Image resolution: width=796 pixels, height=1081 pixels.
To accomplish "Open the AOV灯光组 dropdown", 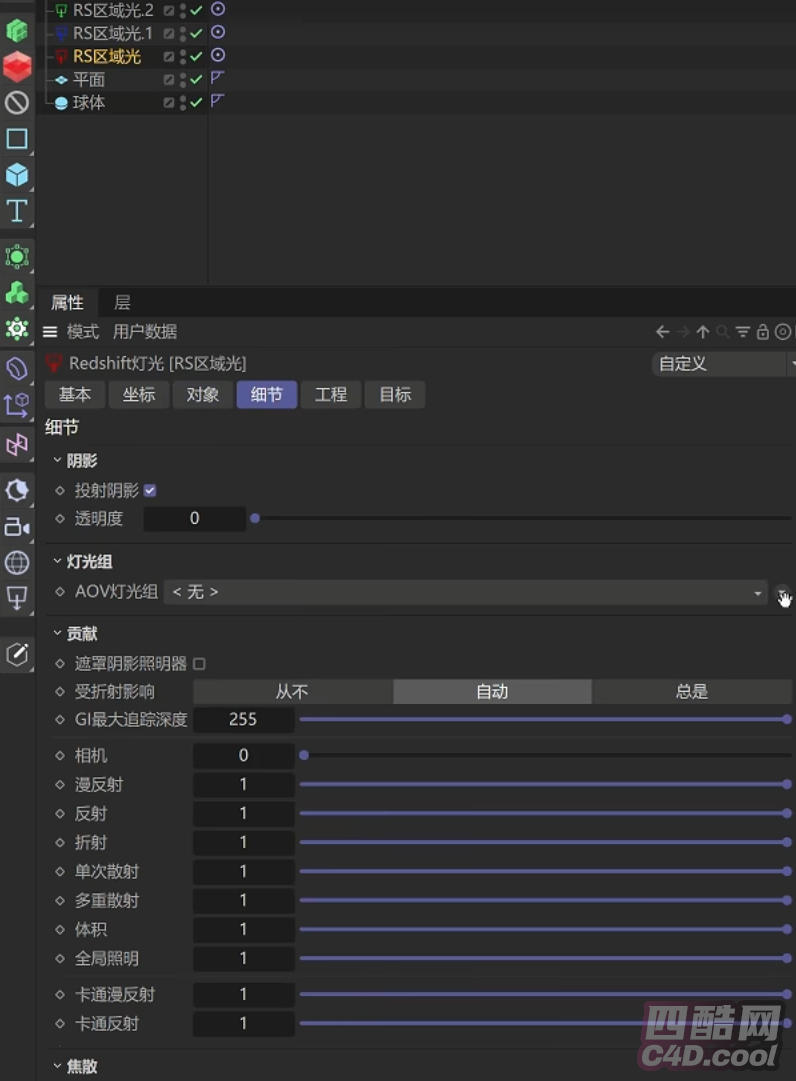I will 464,593.
